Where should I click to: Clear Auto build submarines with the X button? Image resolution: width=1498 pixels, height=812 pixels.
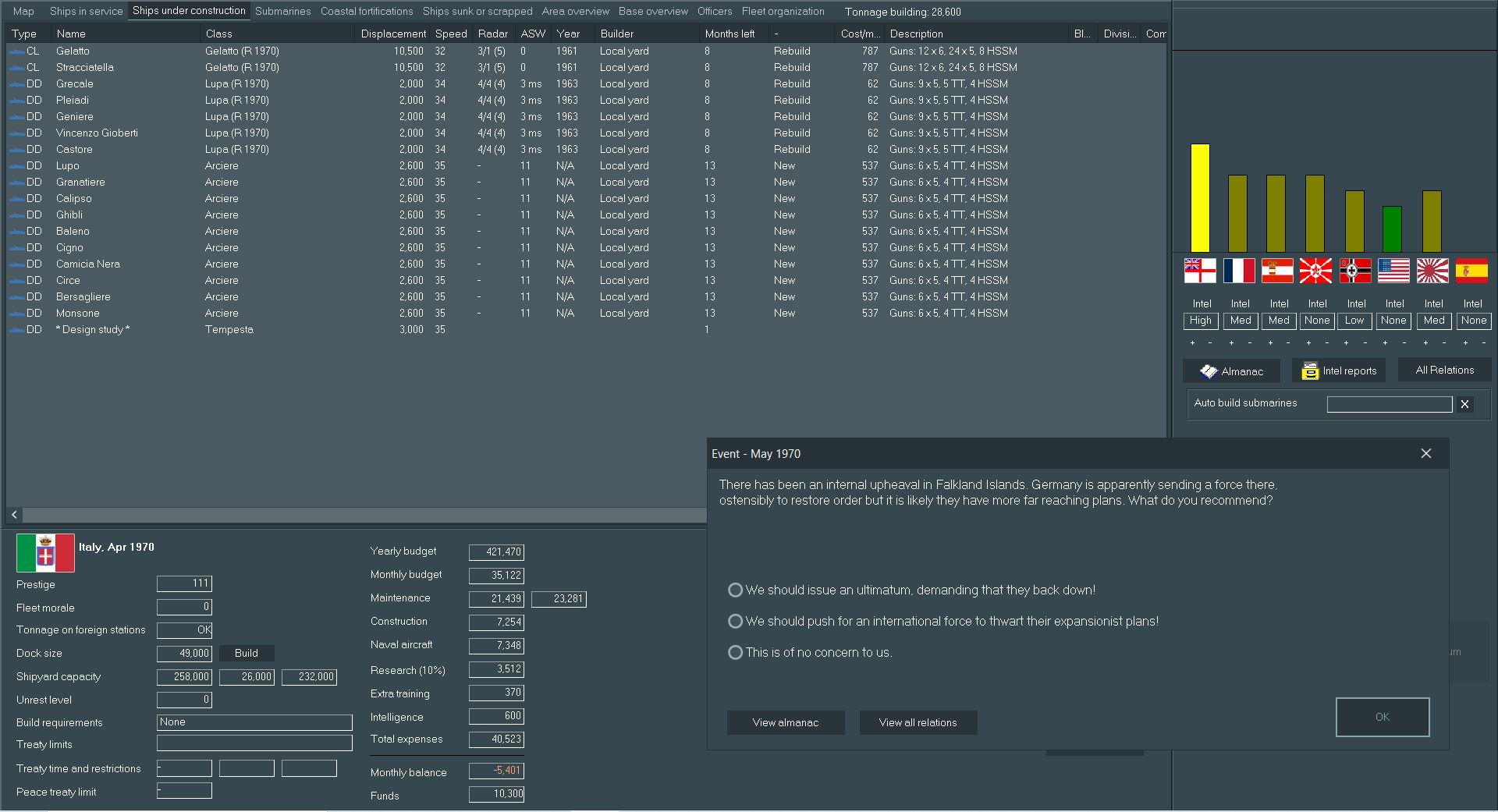(x=1464, y=404)
